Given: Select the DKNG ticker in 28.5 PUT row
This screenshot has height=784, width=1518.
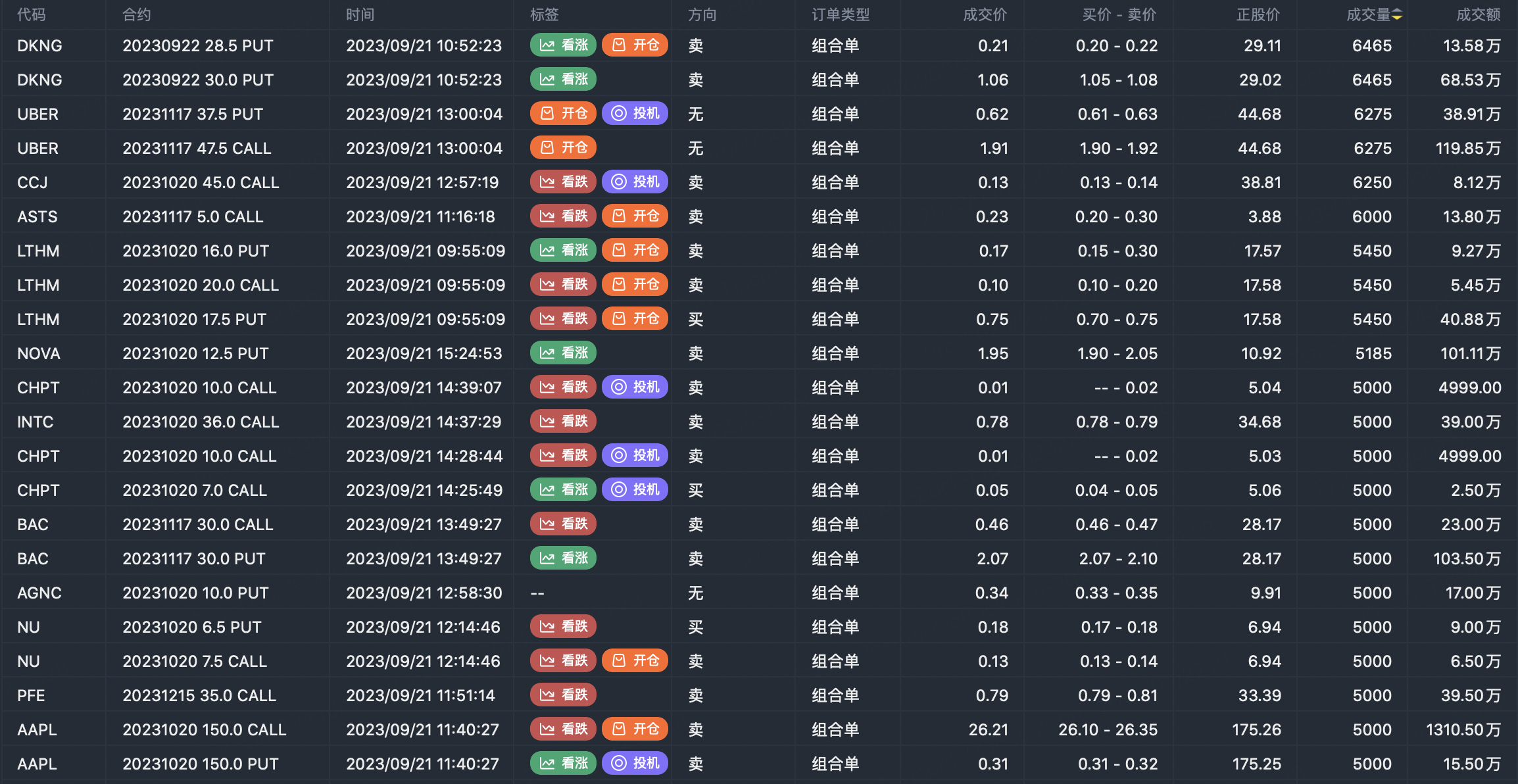Looking at the screenshot, I should (x=40, y=45).
